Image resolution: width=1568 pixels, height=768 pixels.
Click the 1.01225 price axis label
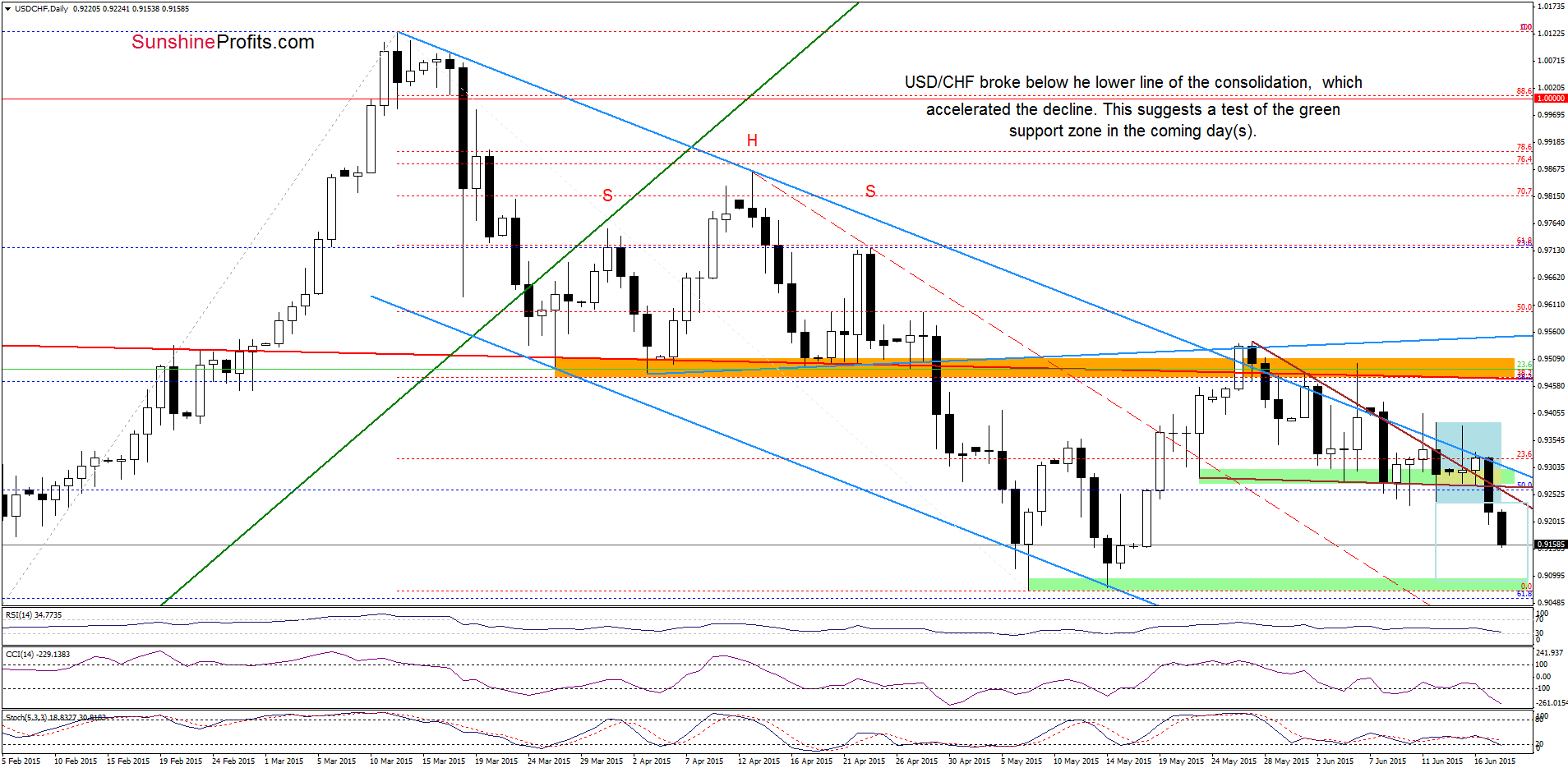click(x=1551, y=34)
